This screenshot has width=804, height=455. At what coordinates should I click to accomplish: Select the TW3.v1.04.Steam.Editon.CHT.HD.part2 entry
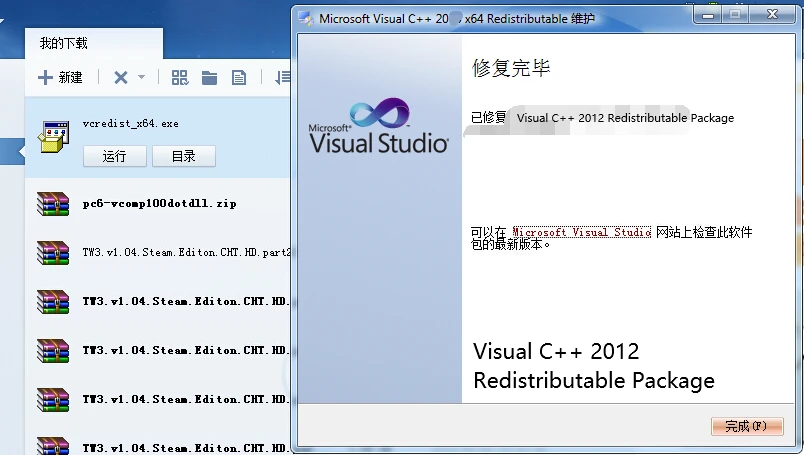[x=187, y=252]
